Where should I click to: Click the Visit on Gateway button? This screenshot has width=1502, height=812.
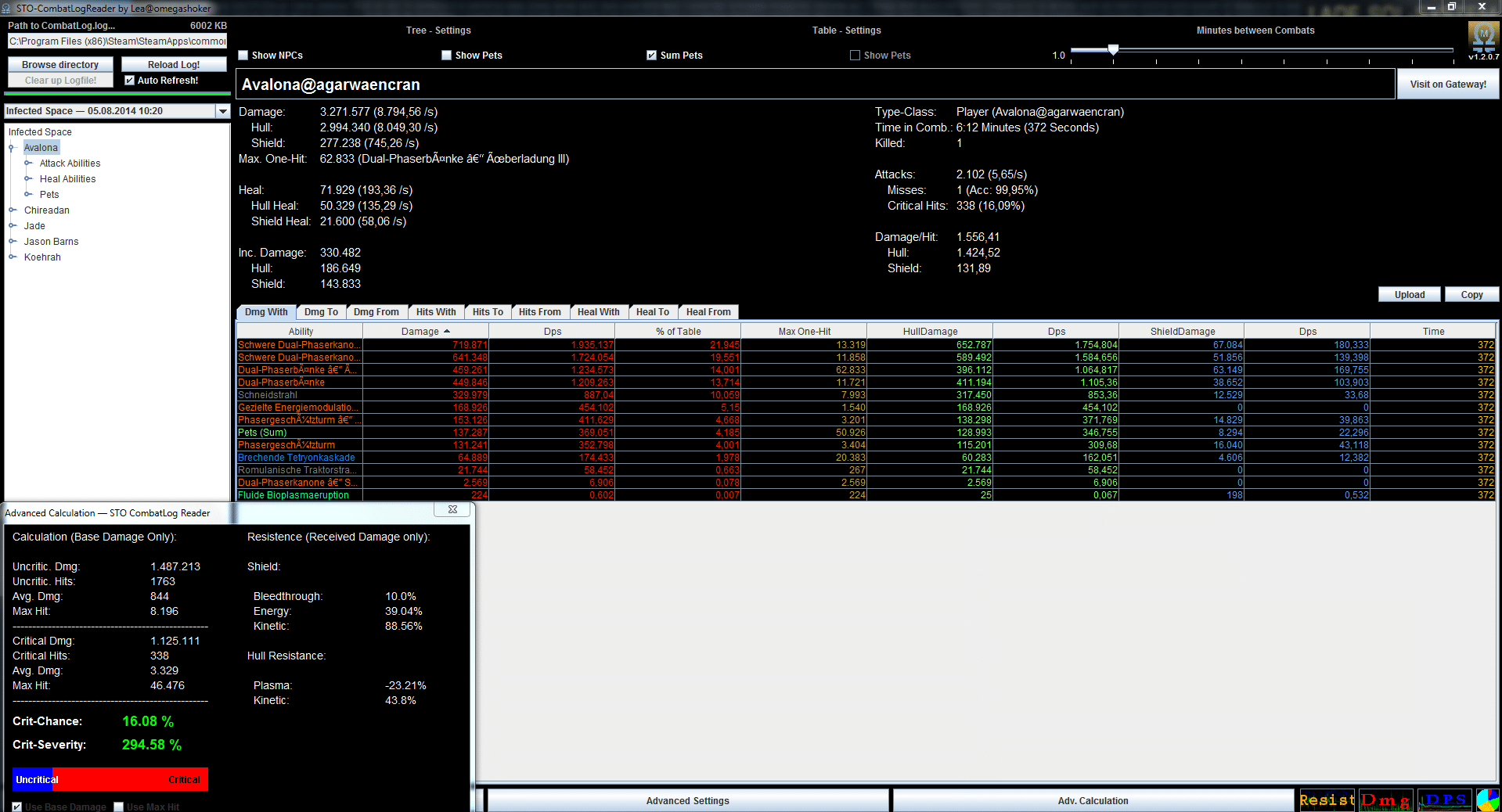click(x=1448, y=84)
